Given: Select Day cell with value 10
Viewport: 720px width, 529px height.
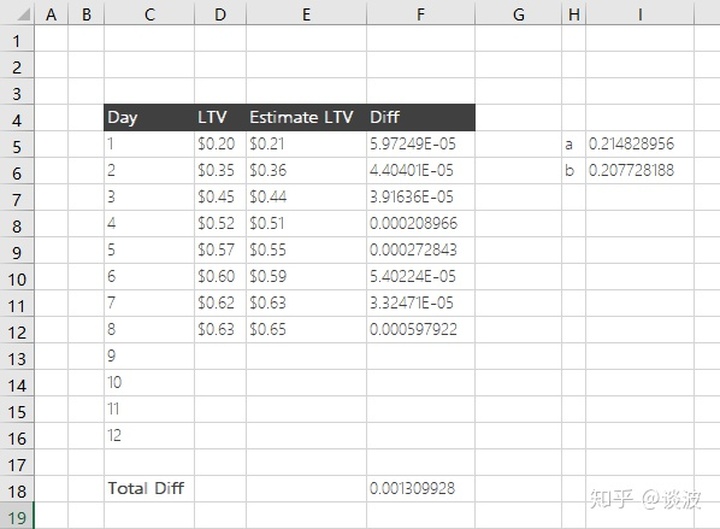Looking at the screenshot, I should tap(149, 383).
